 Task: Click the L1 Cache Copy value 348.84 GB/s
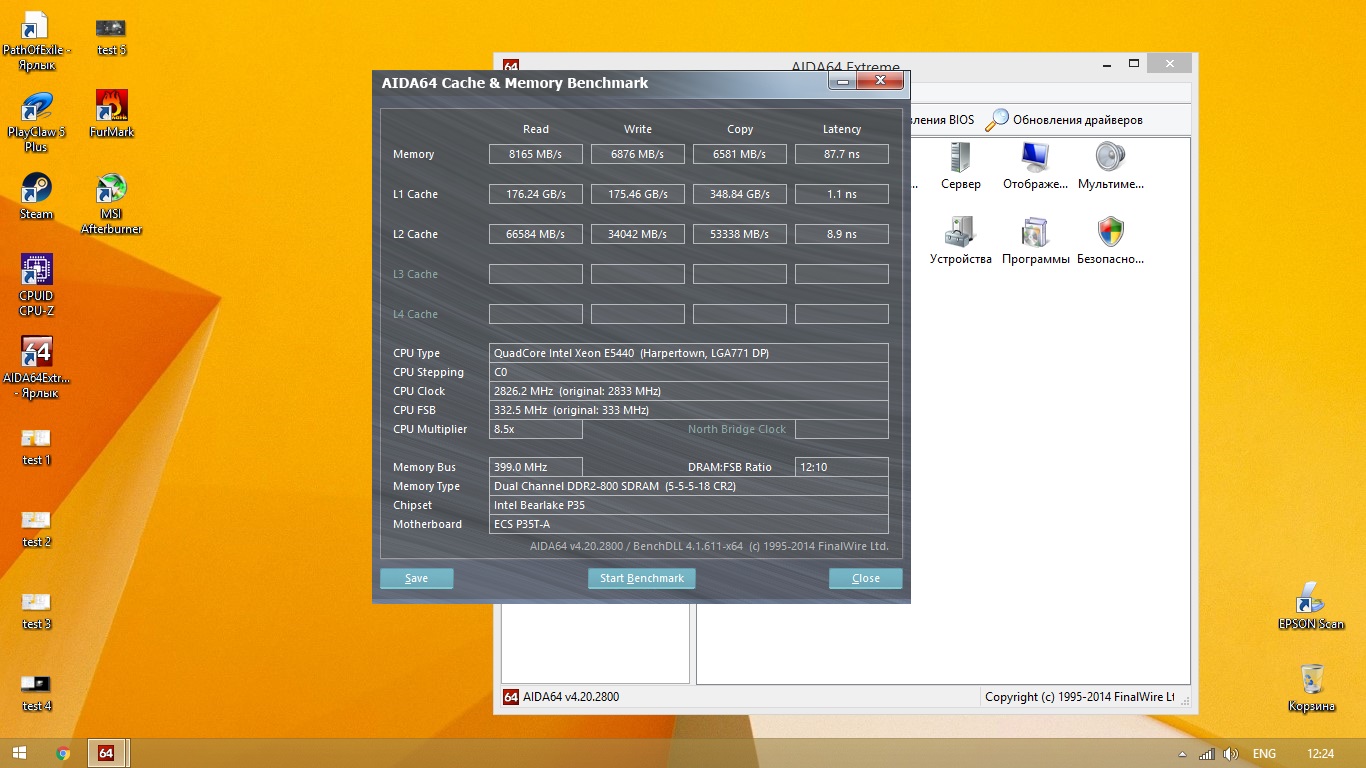pyautogui.click(x=740, y=194)
